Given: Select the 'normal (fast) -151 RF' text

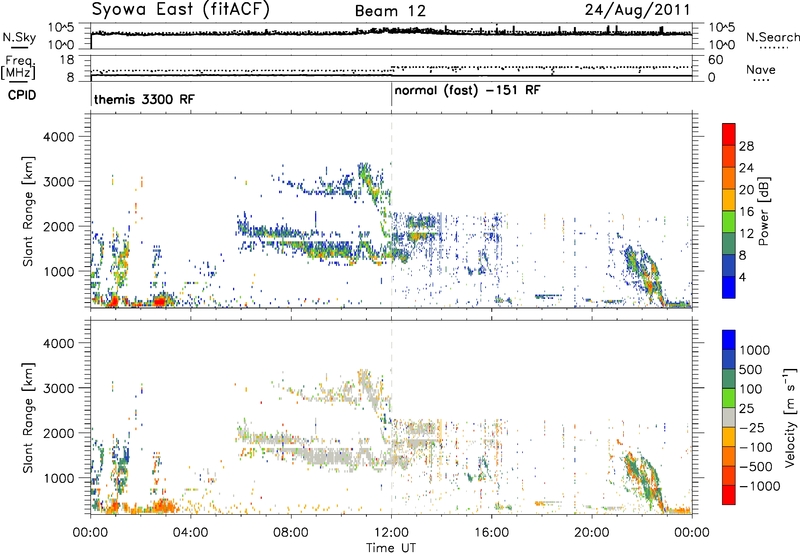Looking at the screenshot, I should click(x=467, y=91).
